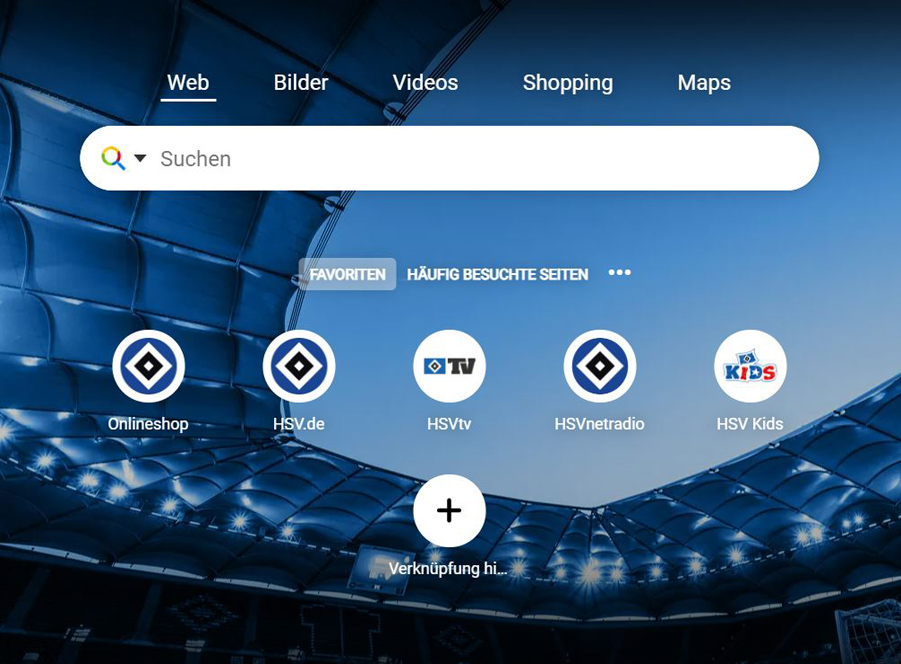901x664 pixels.
Task: Switch to the Bilder search tab
Action: (x=301, y=83)
